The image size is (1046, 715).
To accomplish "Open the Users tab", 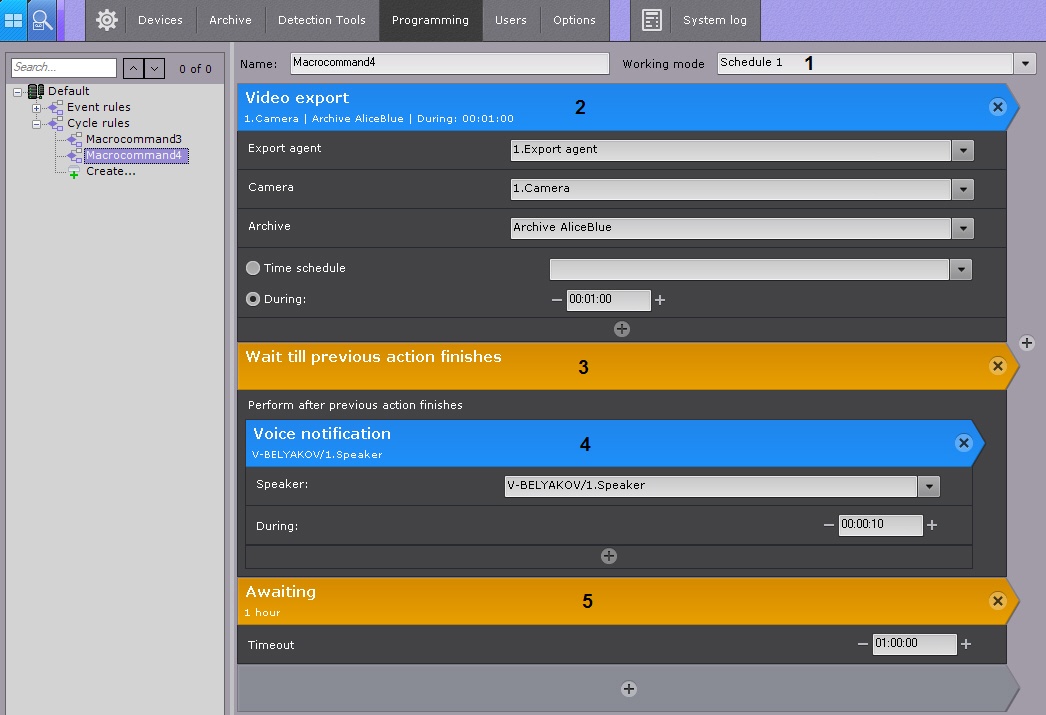I will pos(510,20).
